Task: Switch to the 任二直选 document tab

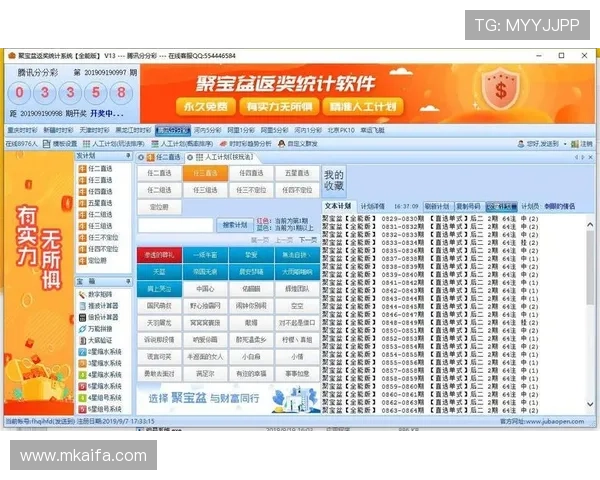Action: 159,157
